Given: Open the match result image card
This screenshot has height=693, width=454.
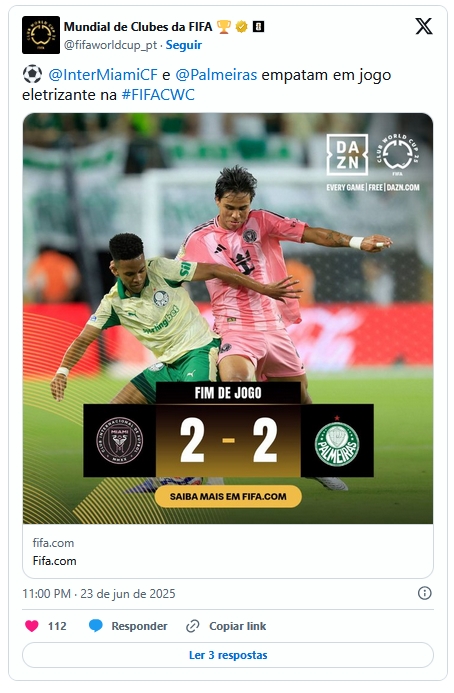Looking at the screenshot, I should pos(228,318).
